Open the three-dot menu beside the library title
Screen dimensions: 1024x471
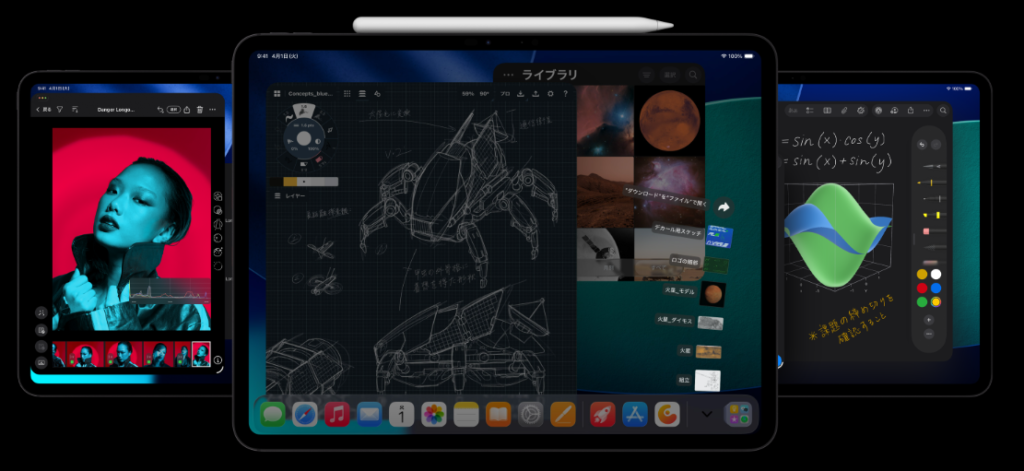[508, 75]
